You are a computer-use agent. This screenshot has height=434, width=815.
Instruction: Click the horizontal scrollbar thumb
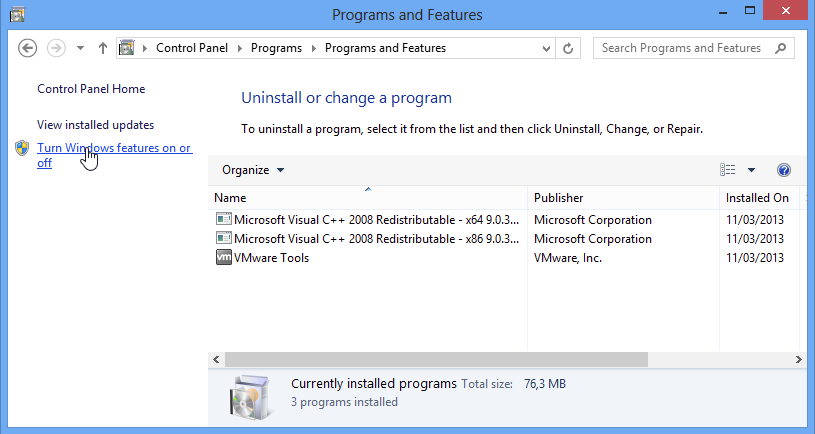tap(436, 359)
